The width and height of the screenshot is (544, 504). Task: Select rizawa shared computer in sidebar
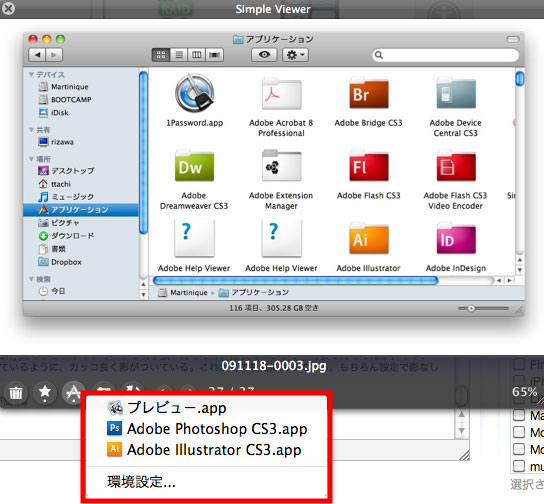point(81,142)
